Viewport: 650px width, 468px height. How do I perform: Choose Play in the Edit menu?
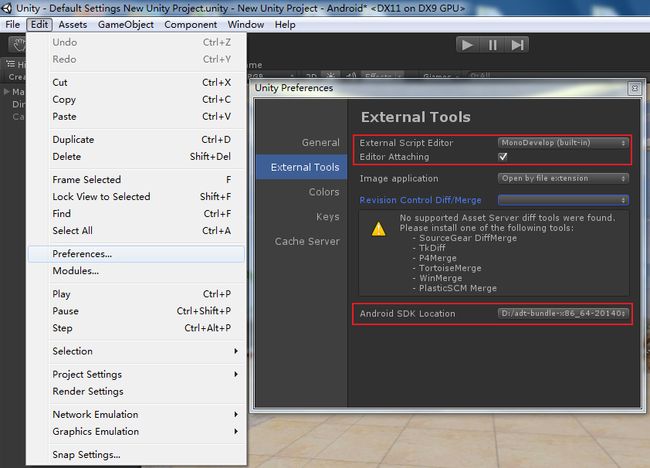tap(136, 294)
